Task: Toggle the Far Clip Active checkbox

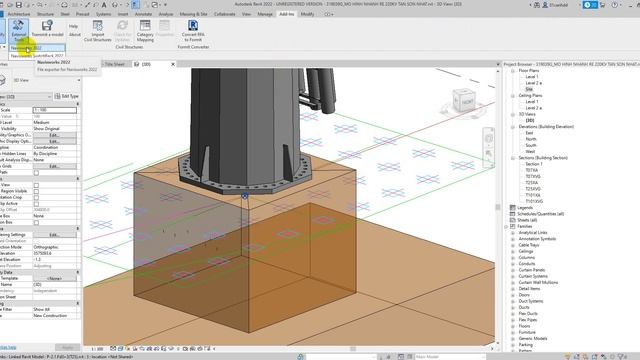Action: 36,204
